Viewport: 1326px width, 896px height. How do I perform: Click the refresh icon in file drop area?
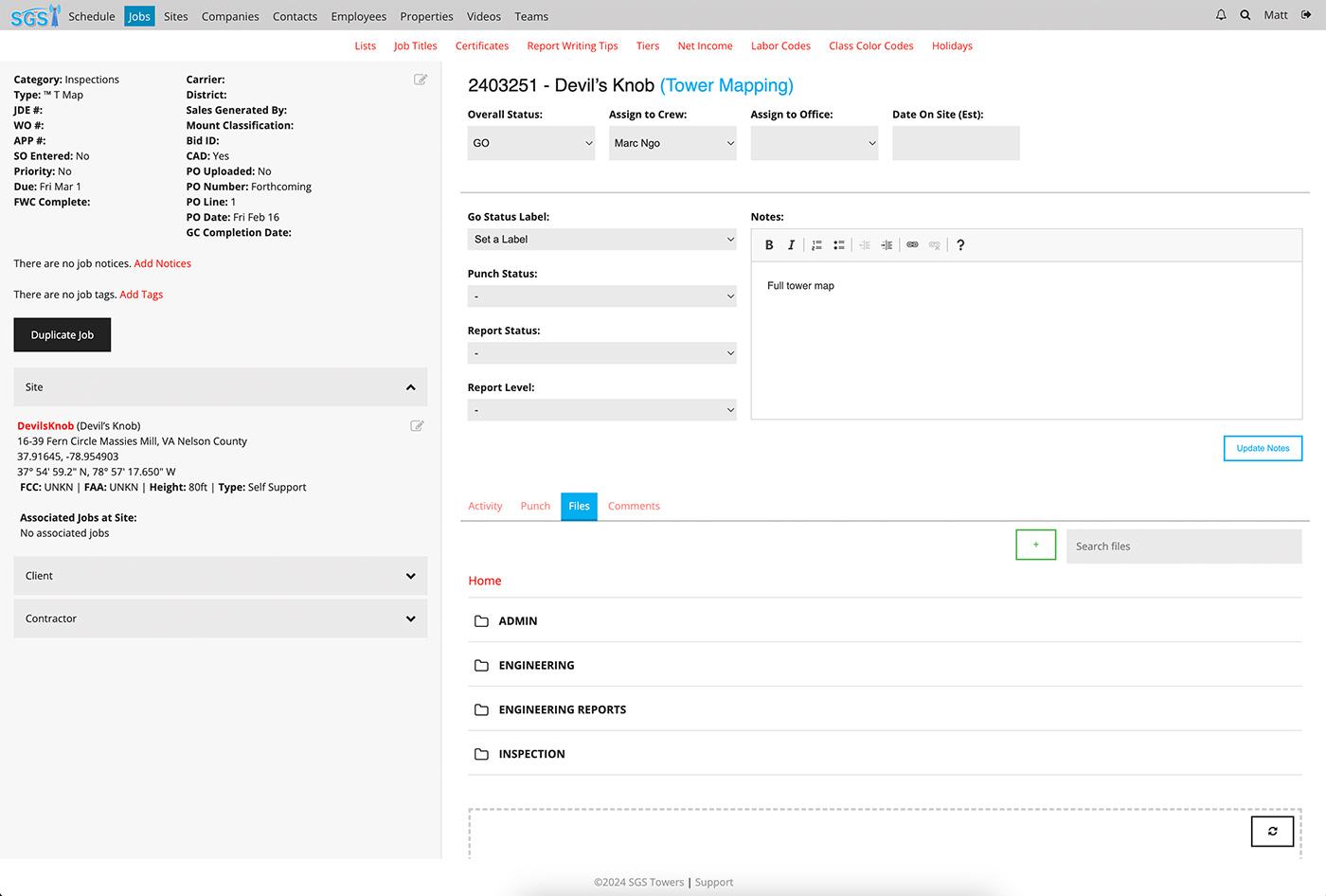click(1272, 831)
